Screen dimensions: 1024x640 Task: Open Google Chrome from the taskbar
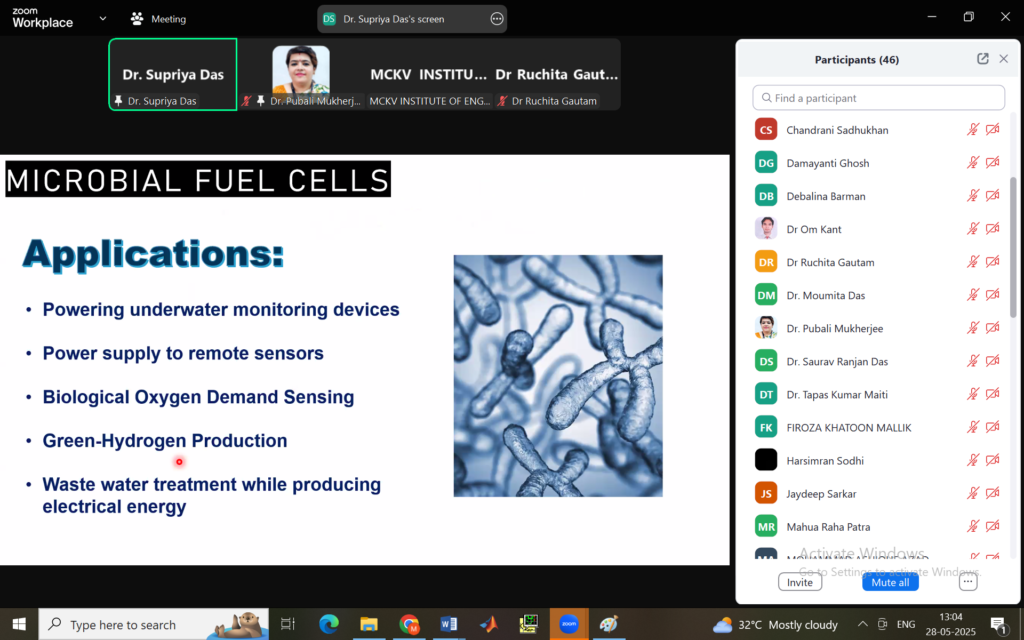pyautogui.click(x=409, y=624)
